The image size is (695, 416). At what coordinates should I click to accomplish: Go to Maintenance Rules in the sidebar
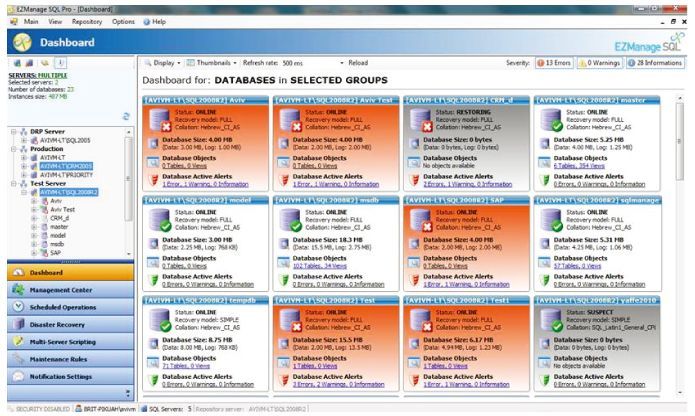point(59,359)
